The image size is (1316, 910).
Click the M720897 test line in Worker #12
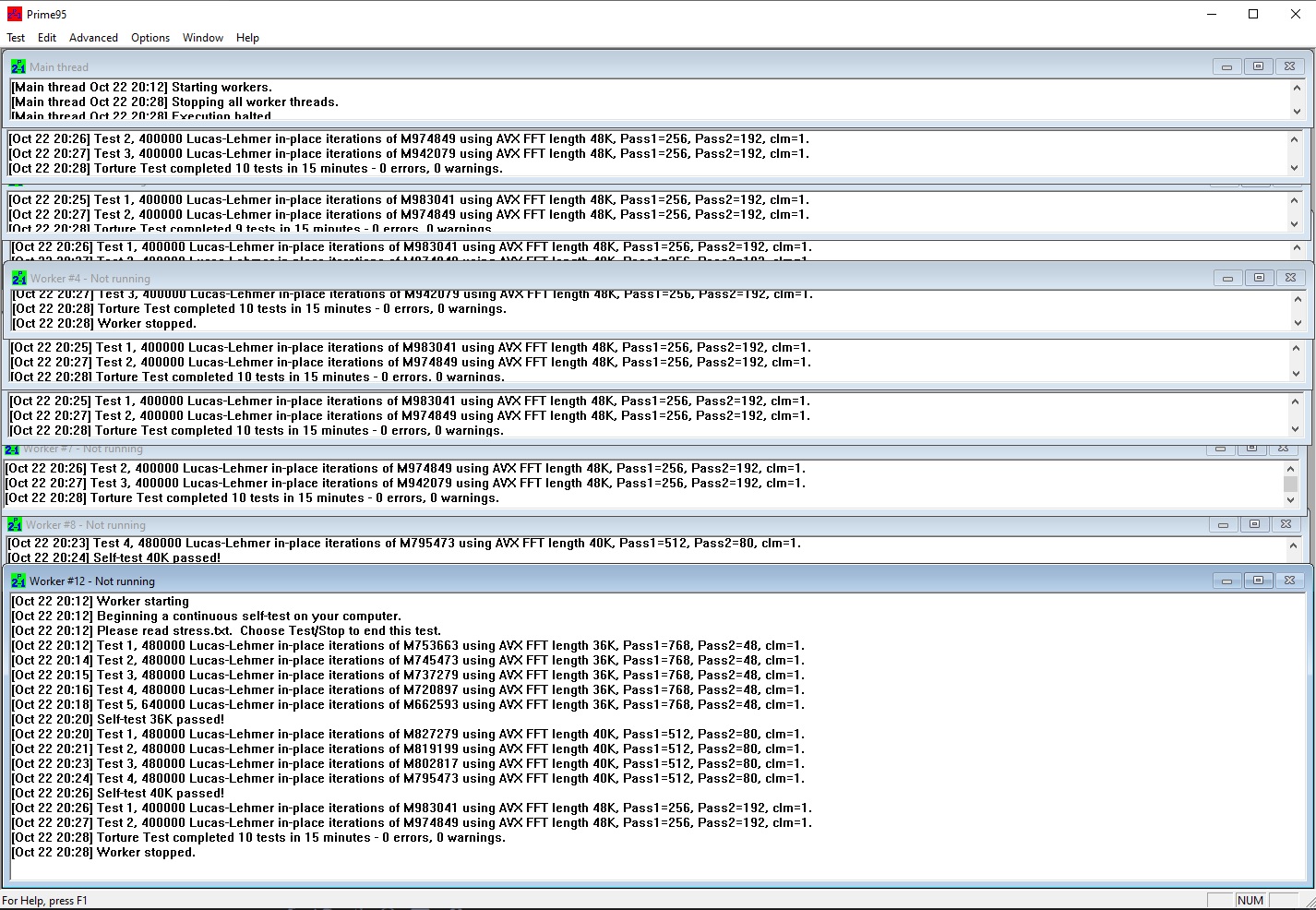[408, 689]
